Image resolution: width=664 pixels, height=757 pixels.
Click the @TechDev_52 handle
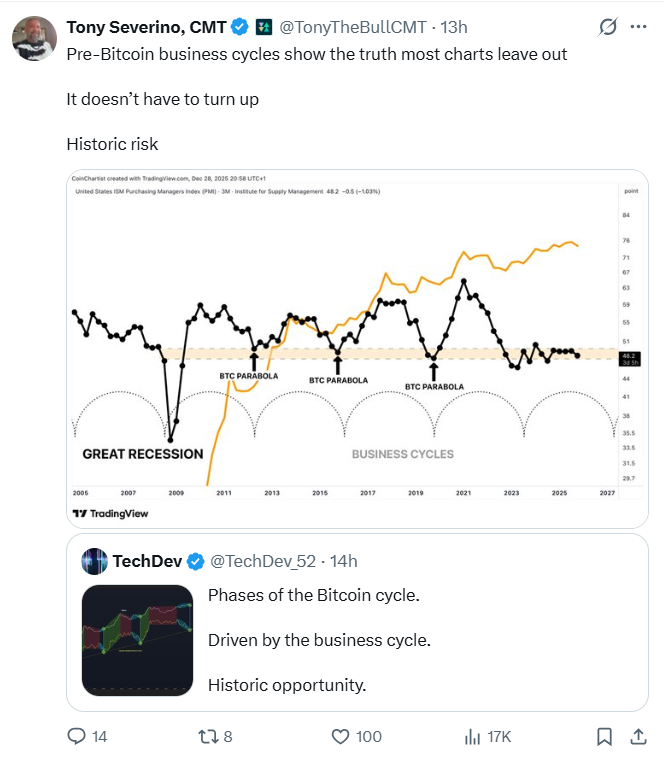[263, 561]
